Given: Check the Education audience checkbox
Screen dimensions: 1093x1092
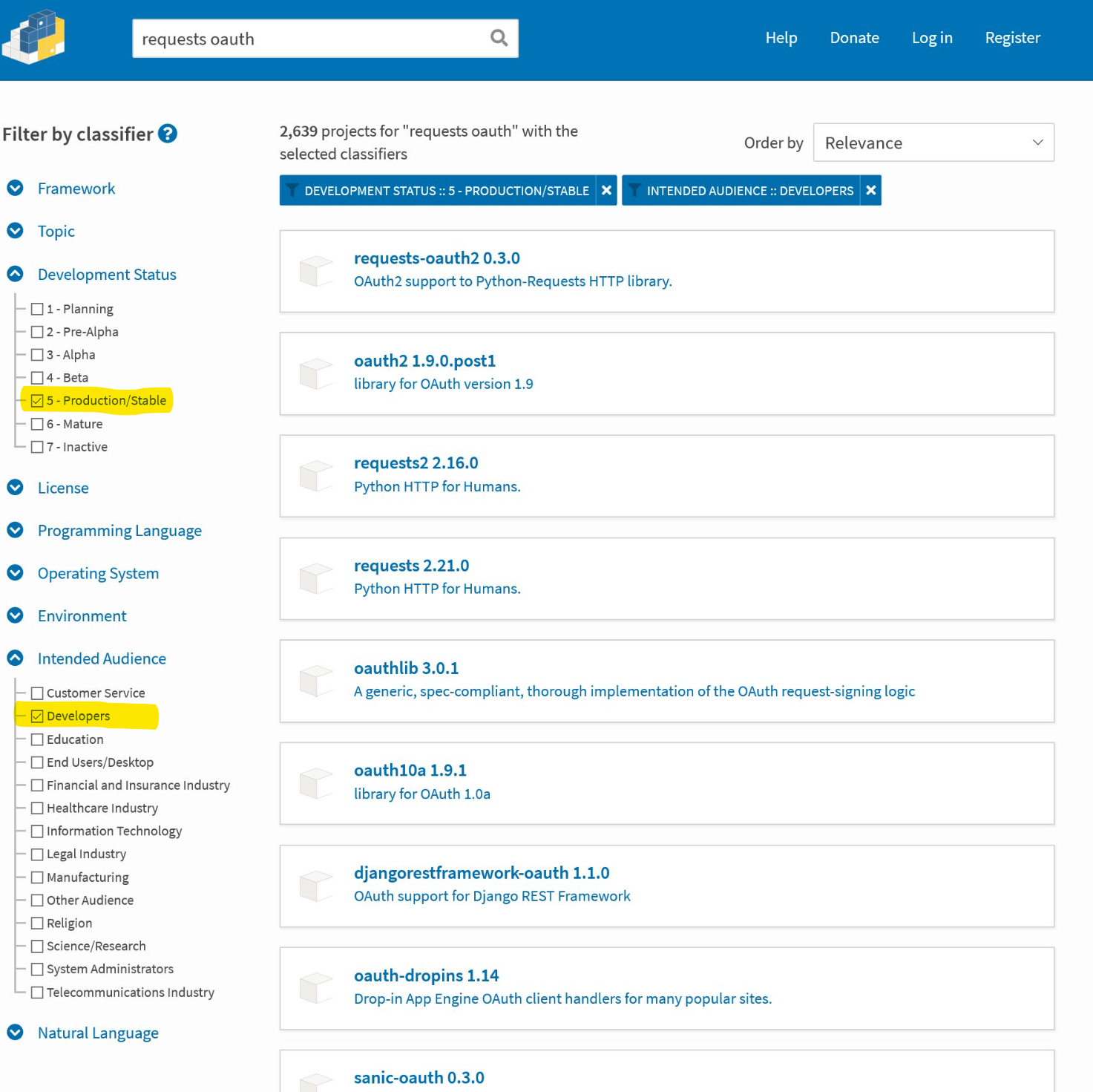Looking at the screenshot, I should tap(37, 739).
